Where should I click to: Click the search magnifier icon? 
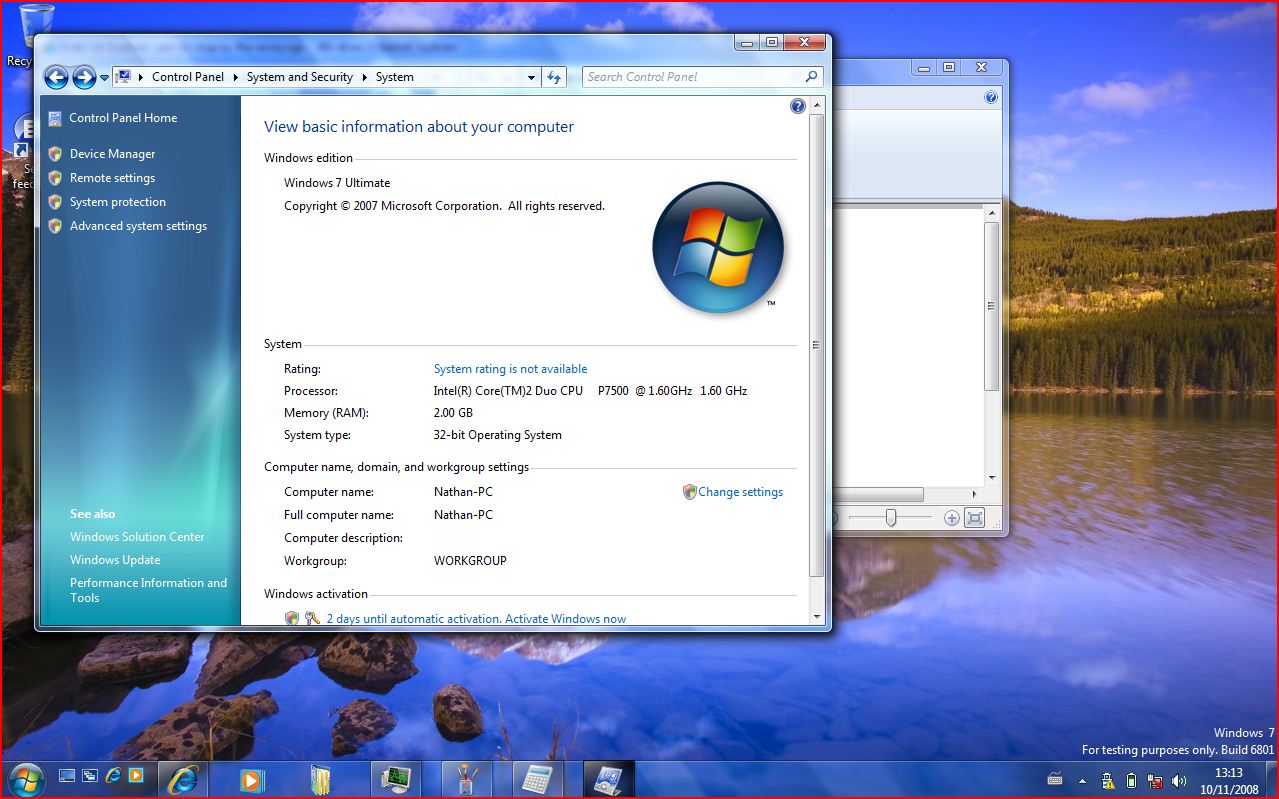point(811,76)
